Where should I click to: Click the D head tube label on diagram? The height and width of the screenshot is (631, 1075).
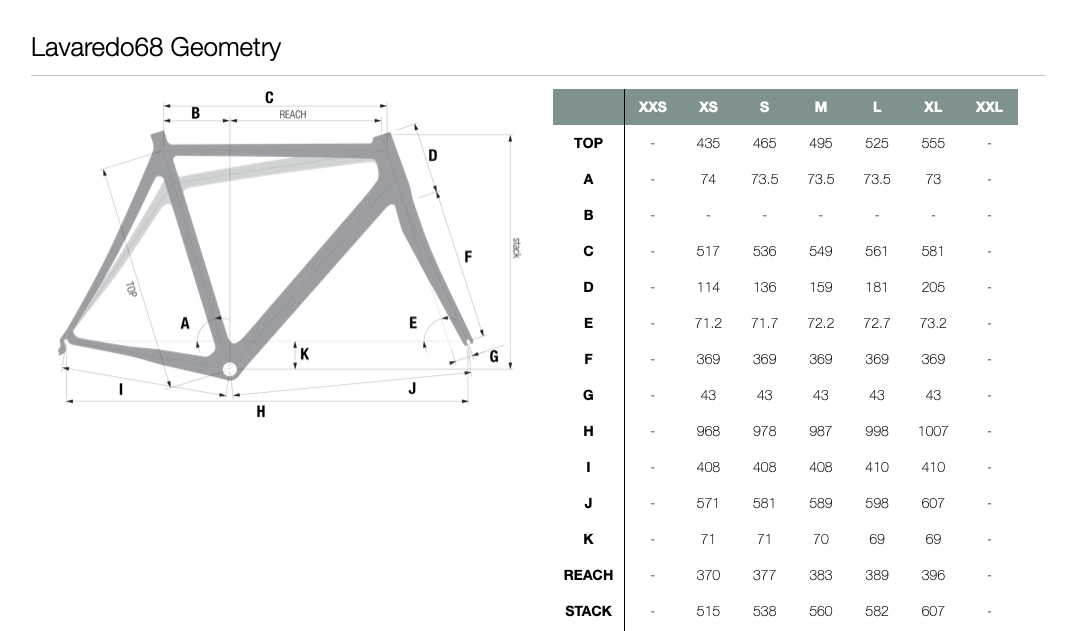(433, 156)
